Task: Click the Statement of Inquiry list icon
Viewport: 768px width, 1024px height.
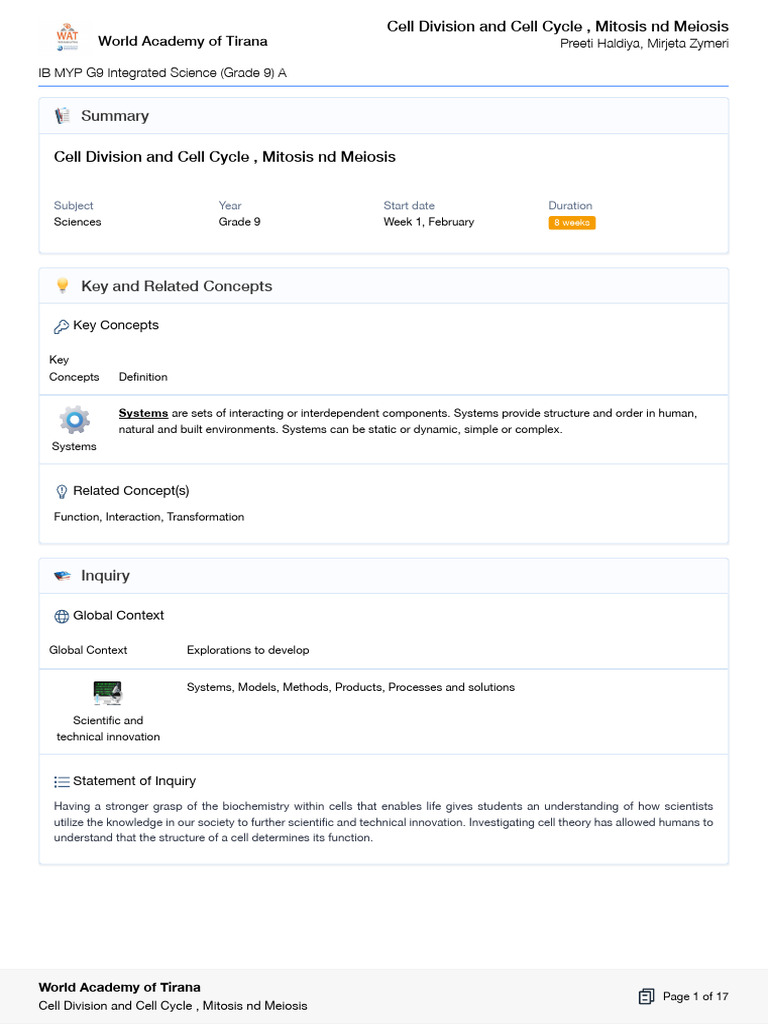Action: tap(61, 782)
